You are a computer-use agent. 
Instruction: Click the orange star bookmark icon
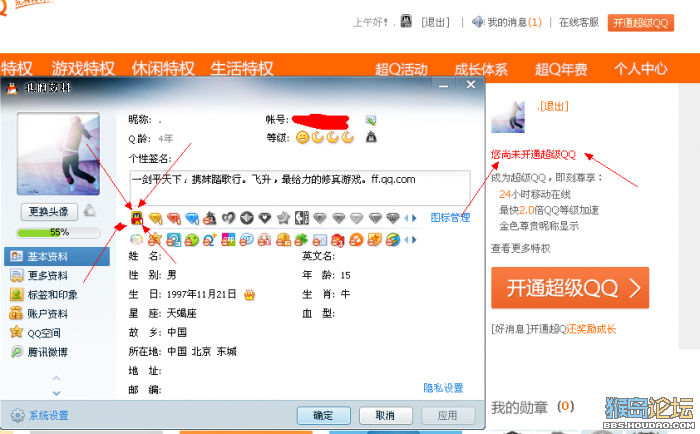tap(375, 240)
